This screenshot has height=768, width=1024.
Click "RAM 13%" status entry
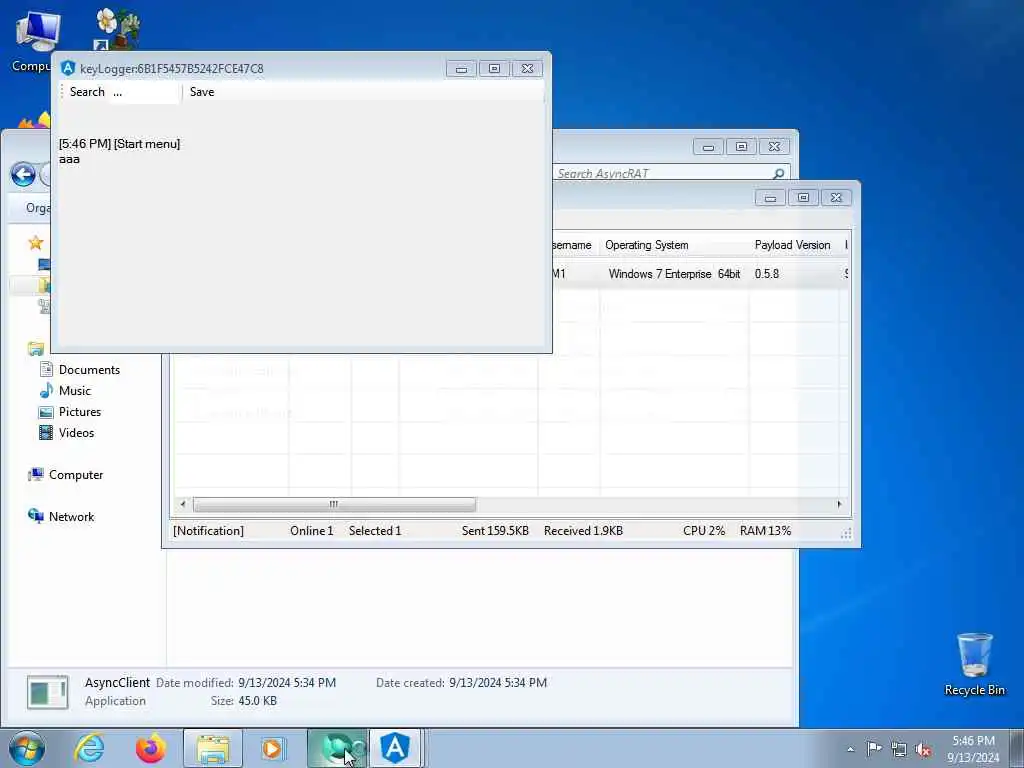[x=765, y=531]
